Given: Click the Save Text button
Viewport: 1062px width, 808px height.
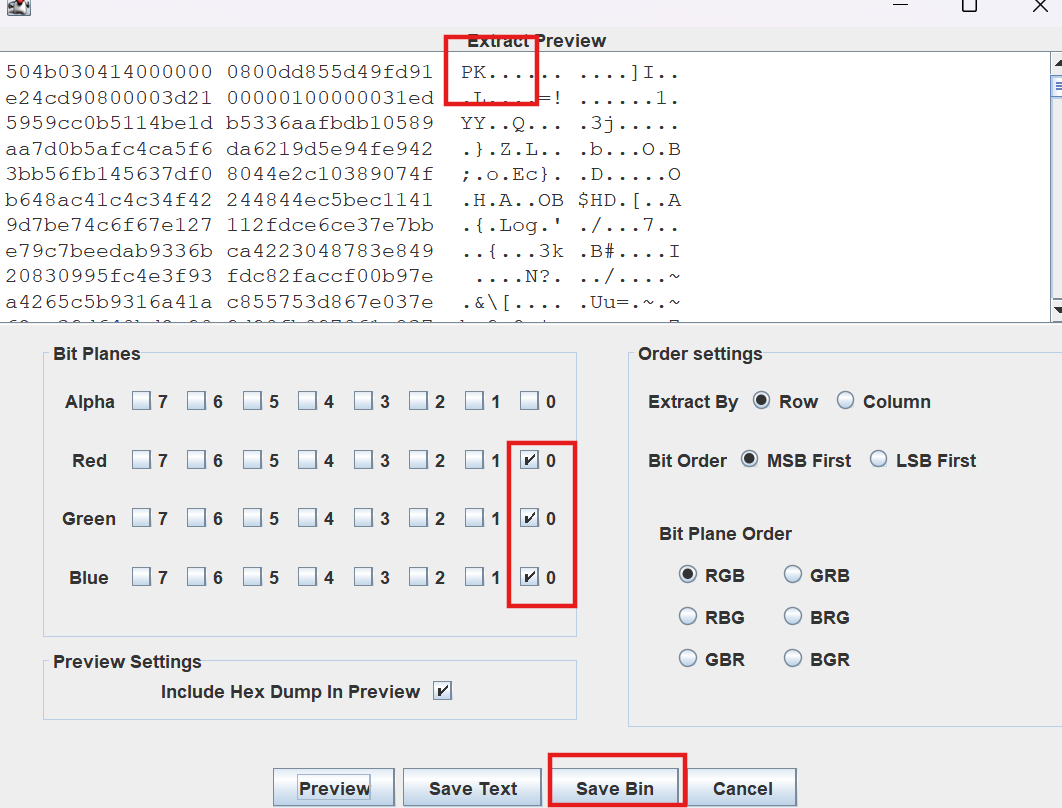Looking at the screenshot, I should (x=473, y=788).
